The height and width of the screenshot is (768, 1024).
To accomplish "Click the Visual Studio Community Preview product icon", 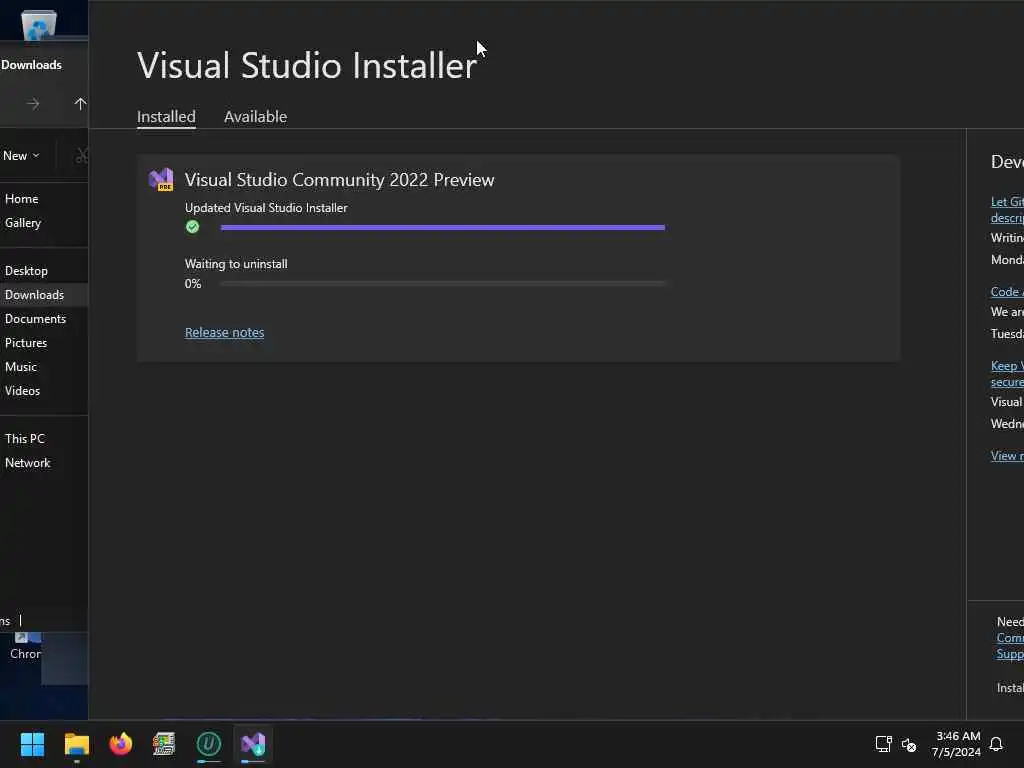I will coord(161,180).
